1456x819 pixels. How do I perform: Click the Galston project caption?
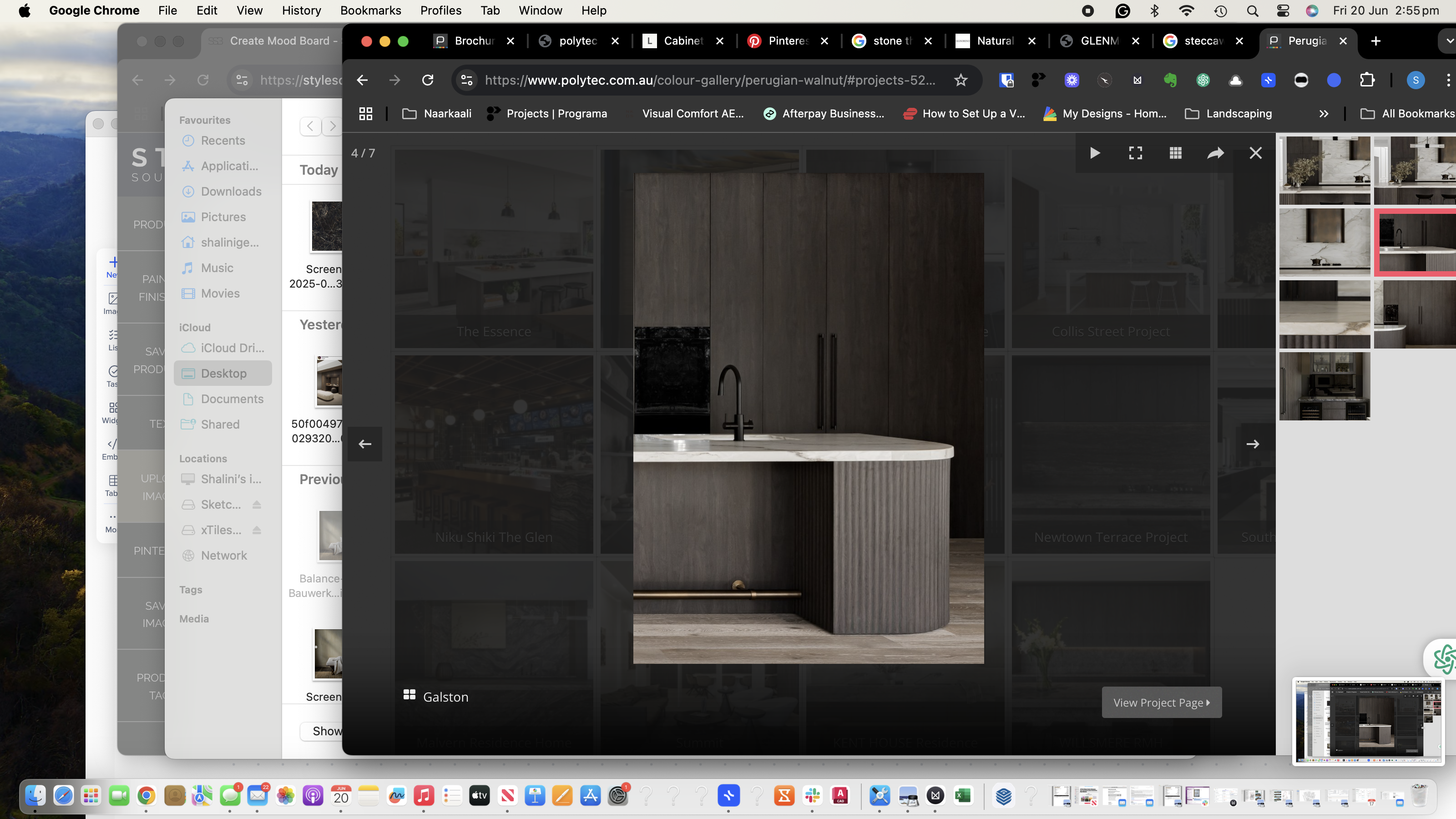pyautogui.click(x=445, y=697)
